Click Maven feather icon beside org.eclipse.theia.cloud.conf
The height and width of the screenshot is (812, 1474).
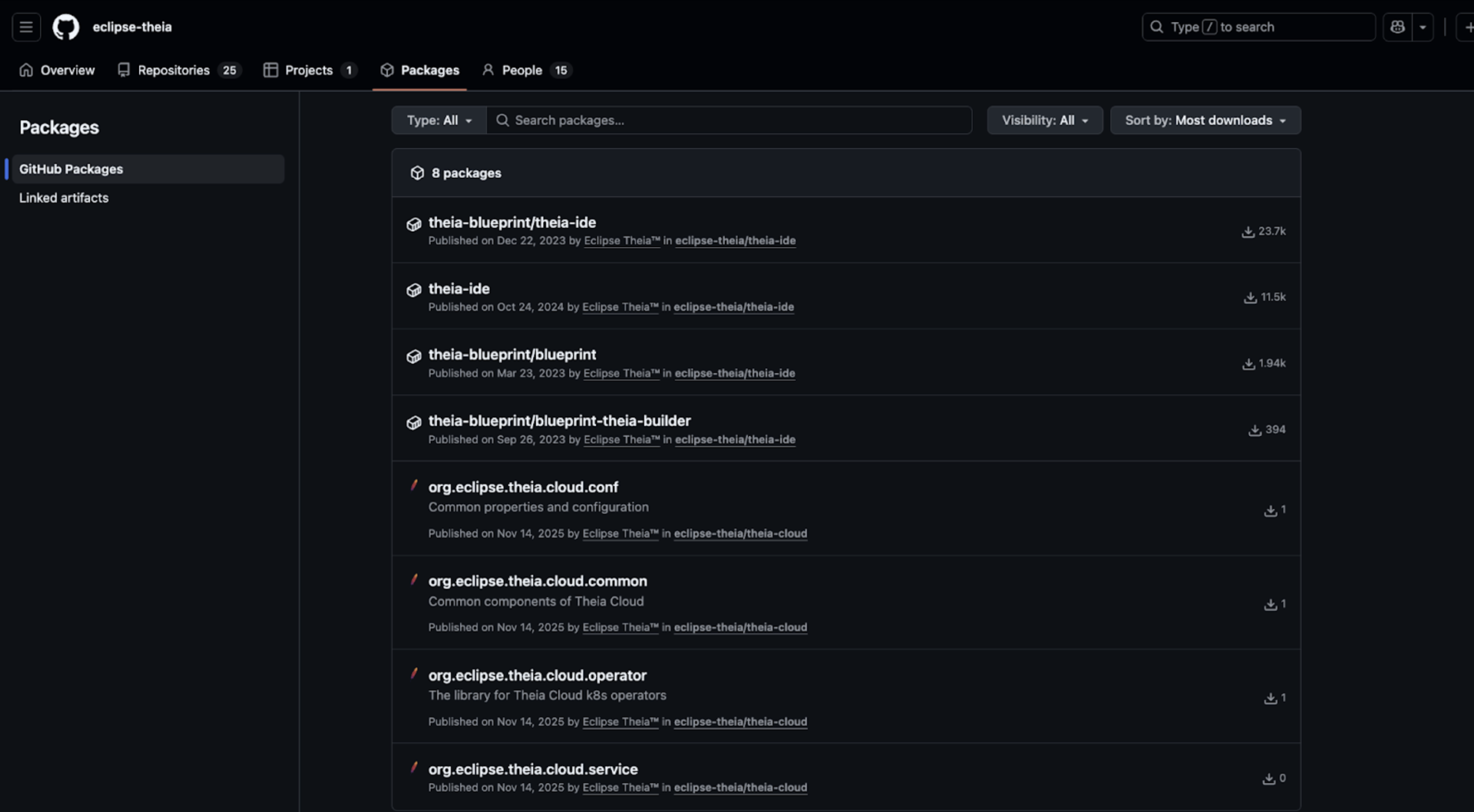tap(414, 486)
